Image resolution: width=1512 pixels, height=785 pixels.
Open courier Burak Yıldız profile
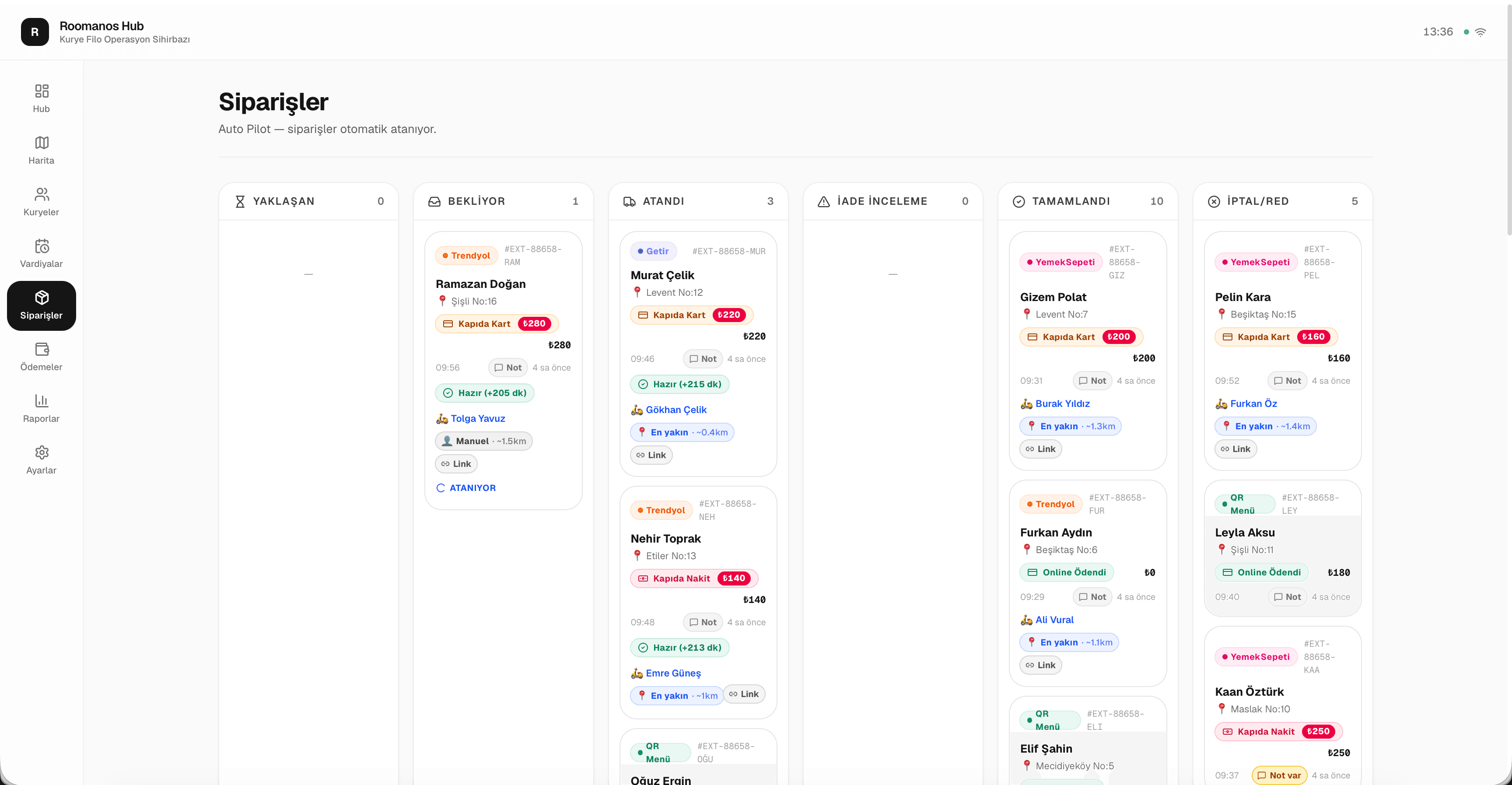pos(1062,403)
